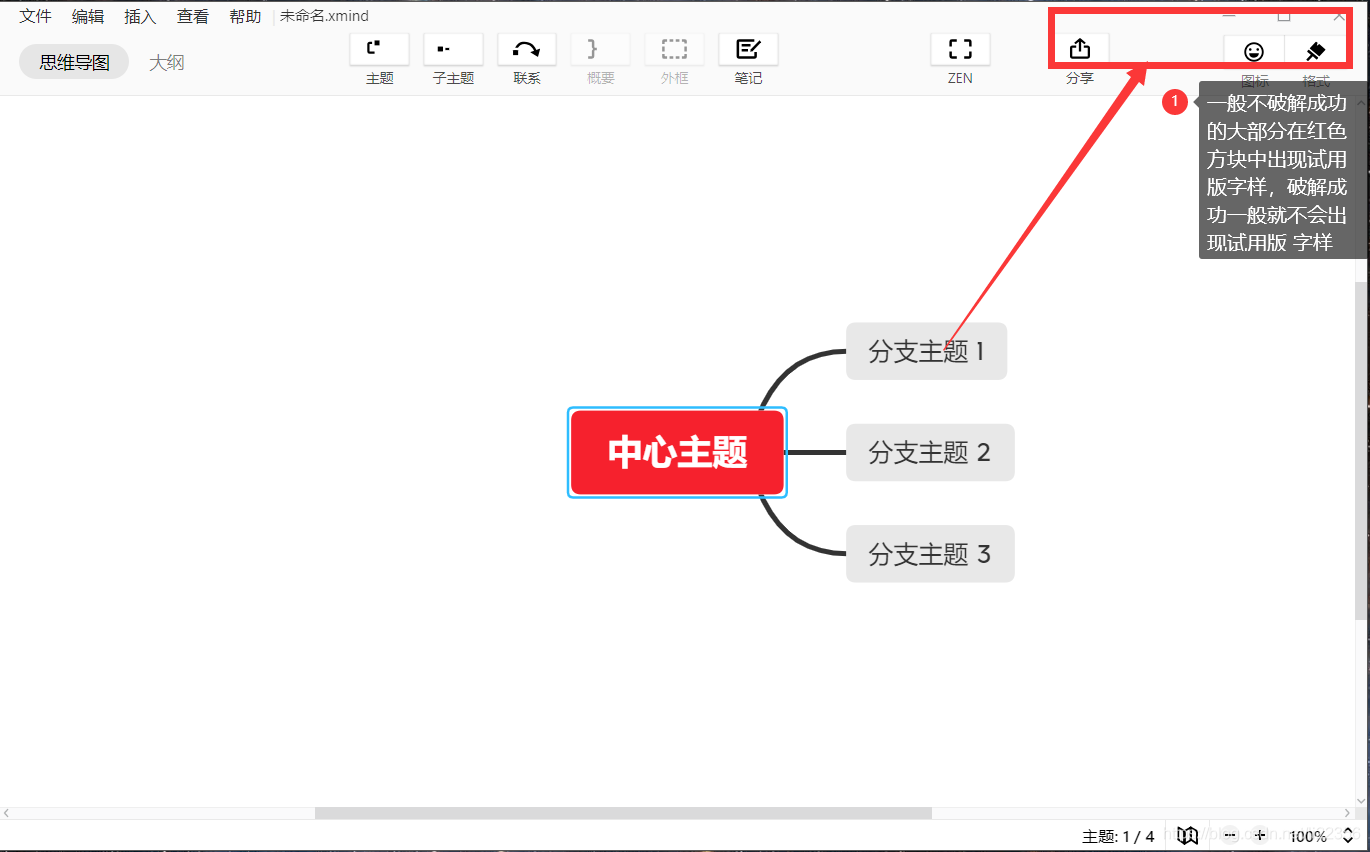Image resolution: width=1370 pixels, height=852 pixels.
Task: Add a summary via 概要 icon
Action: point(600,48)
